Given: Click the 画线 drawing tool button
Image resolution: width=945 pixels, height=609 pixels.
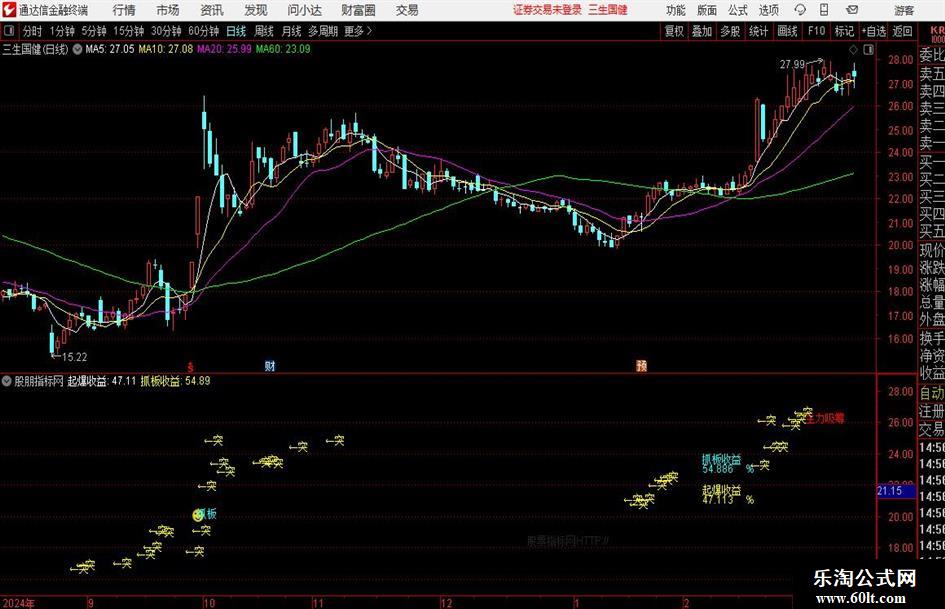Looking at the screenshot, I should 788,31.
